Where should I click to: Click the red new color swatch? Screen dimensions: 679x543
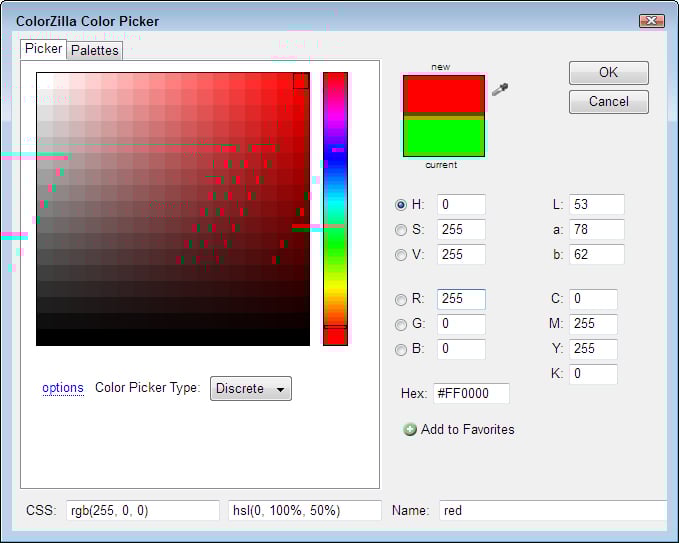(x=443, y=95)
